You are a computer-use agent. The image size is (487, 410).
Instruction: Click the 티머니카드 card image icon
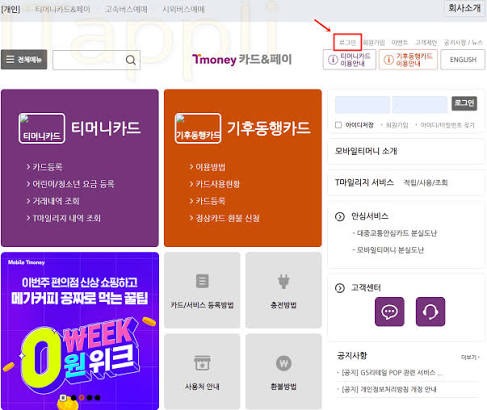point(42,128)
